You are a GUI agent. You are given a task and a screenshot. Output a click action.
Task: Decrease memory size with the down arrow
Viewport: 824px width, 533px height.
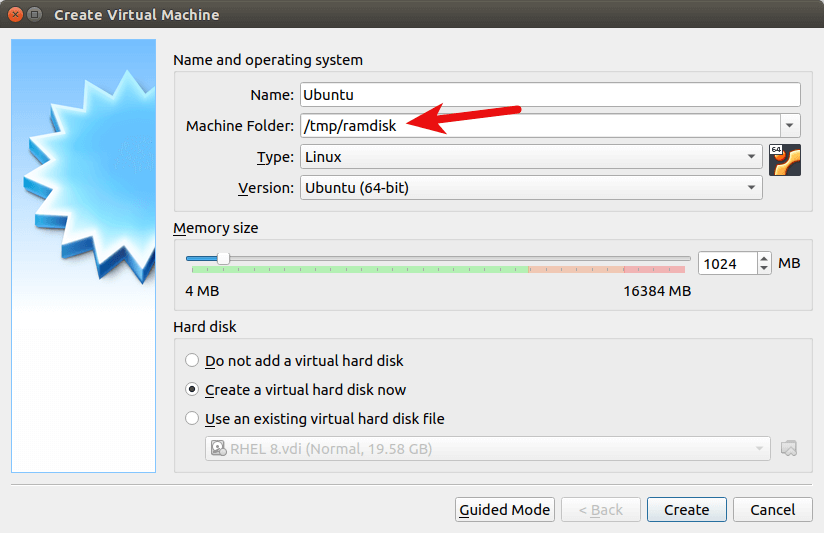pos(765,269)
